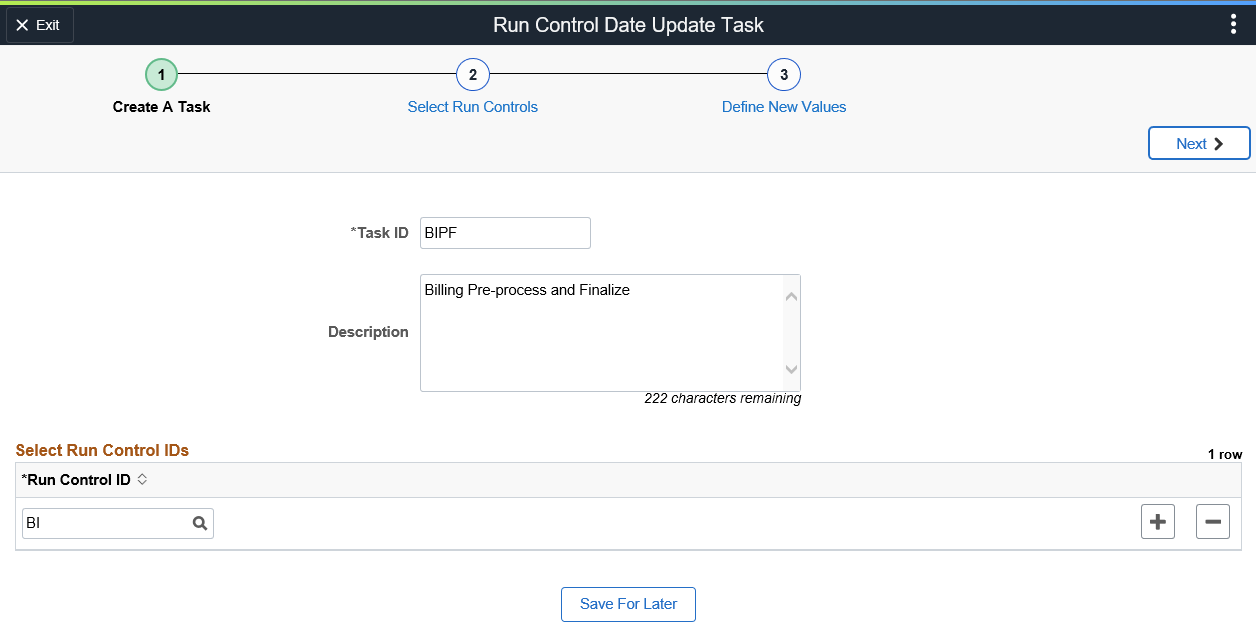
Task: Open the Actions menu via three-dot icon
Action: point(1233,24)
